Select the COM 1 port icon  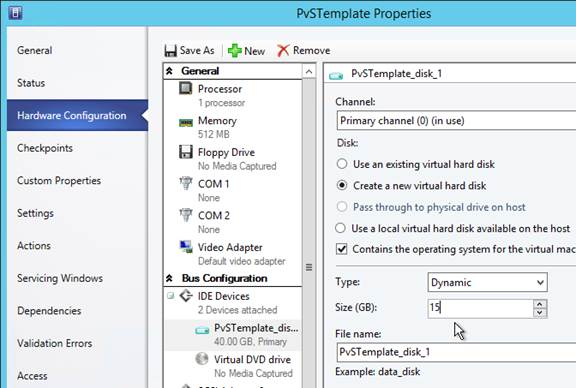point(186,183)
